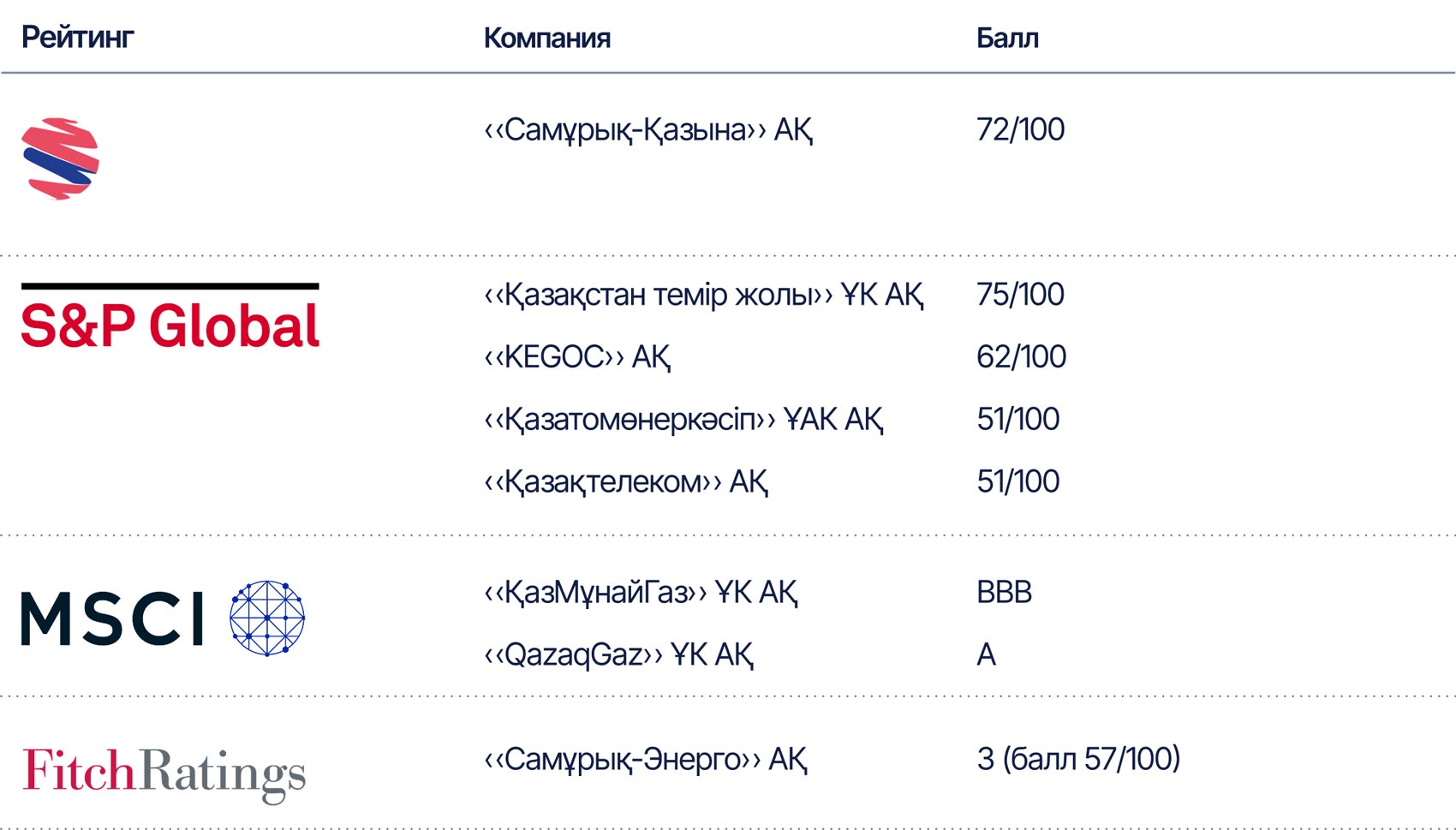Click the 62/100 score for KEGOC

click(x=1021, y=356)
